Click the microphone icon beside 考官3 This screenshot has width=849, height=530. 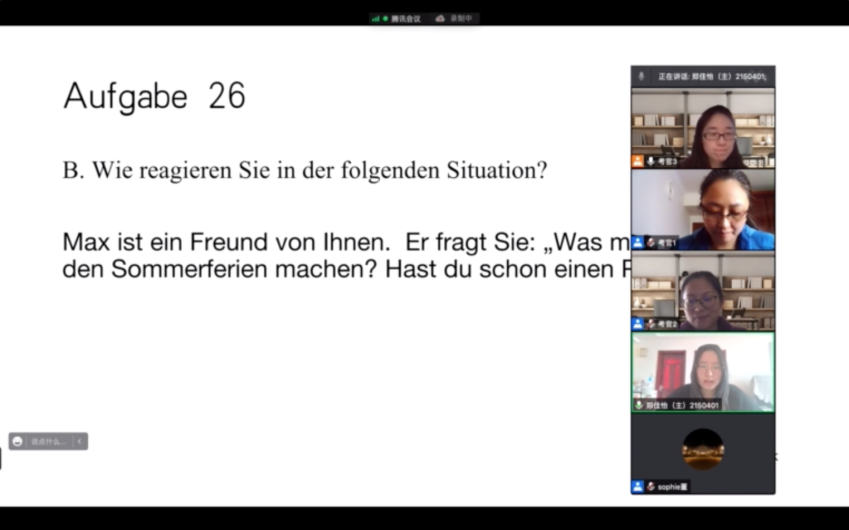pyautogui.click(x=651, y=161)
